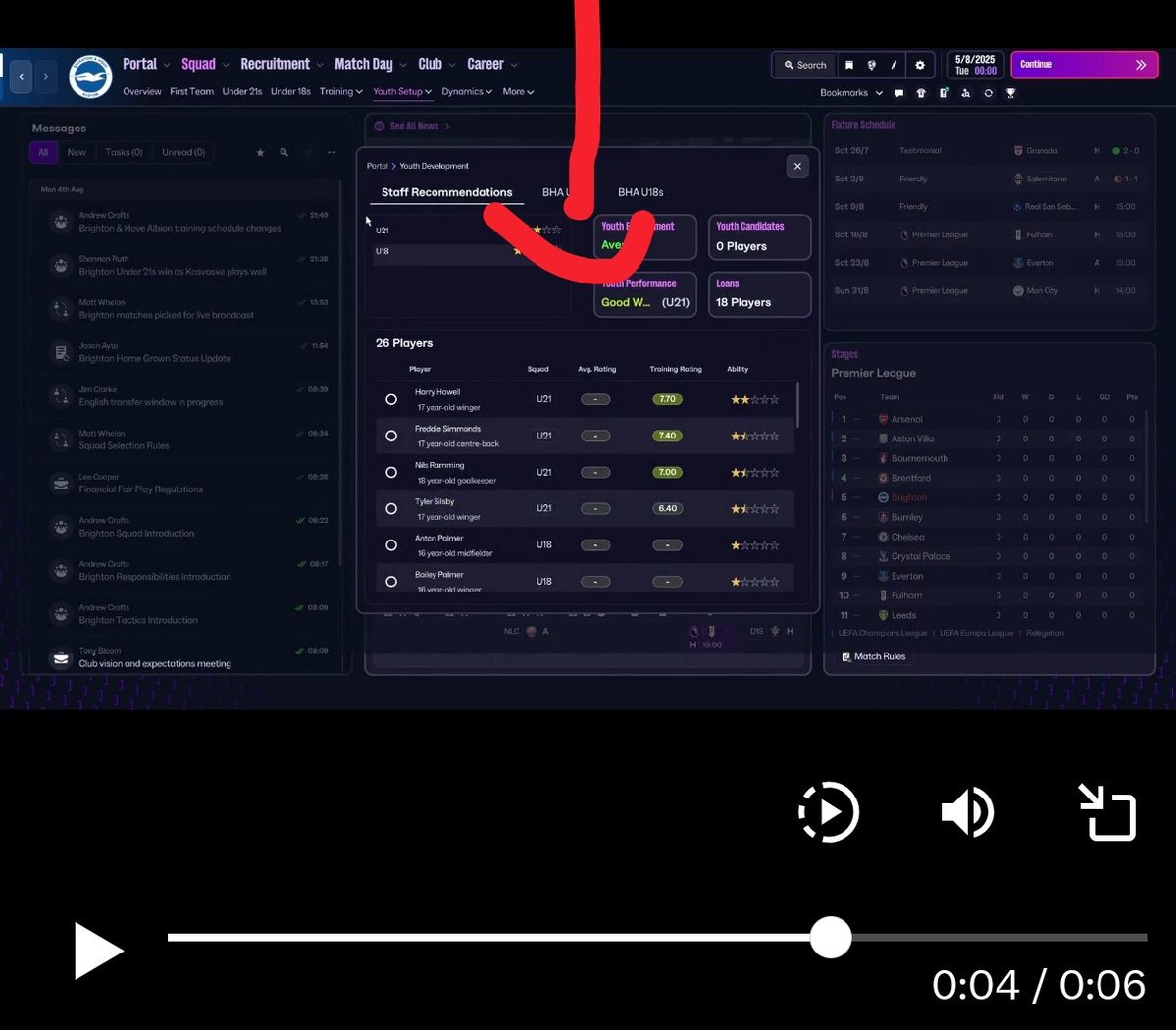Select Tyler Silsby's radio button
Screen dimensions: 1176x1030
pyautogui.click(x=390, y=508)
